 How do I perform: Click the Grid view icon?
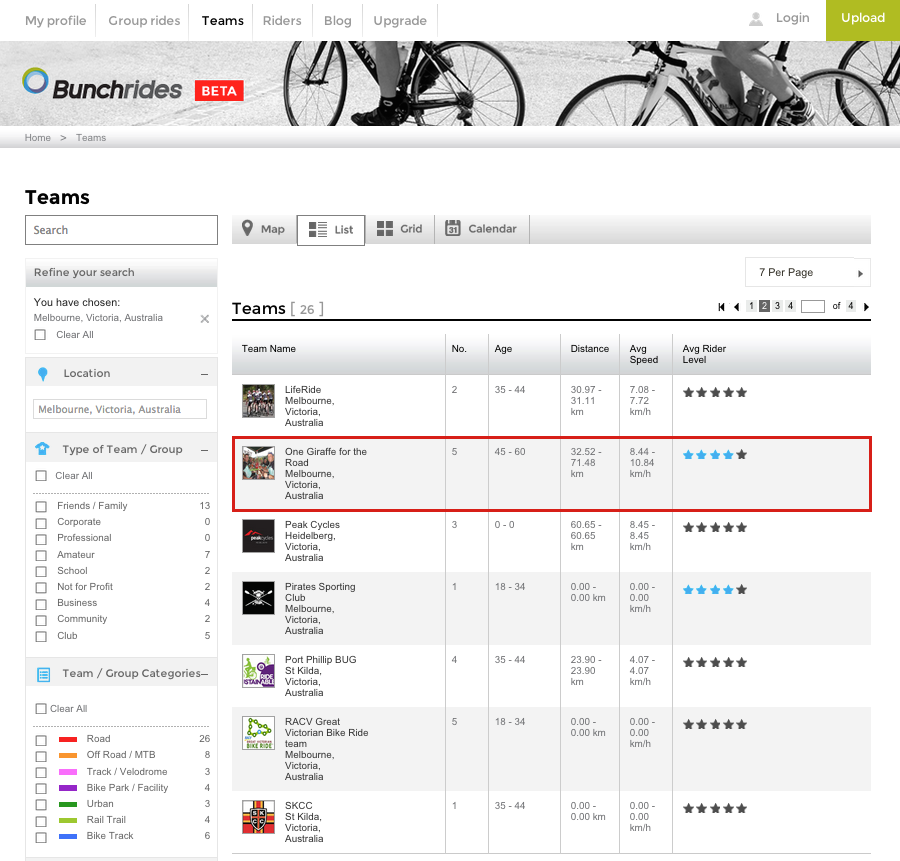coord(385,228)
